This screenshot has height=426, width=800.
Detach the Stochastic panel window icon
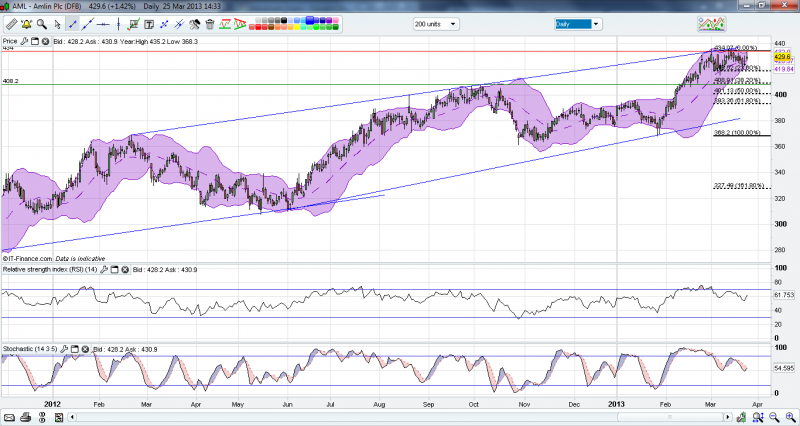(x=74, y=349)
